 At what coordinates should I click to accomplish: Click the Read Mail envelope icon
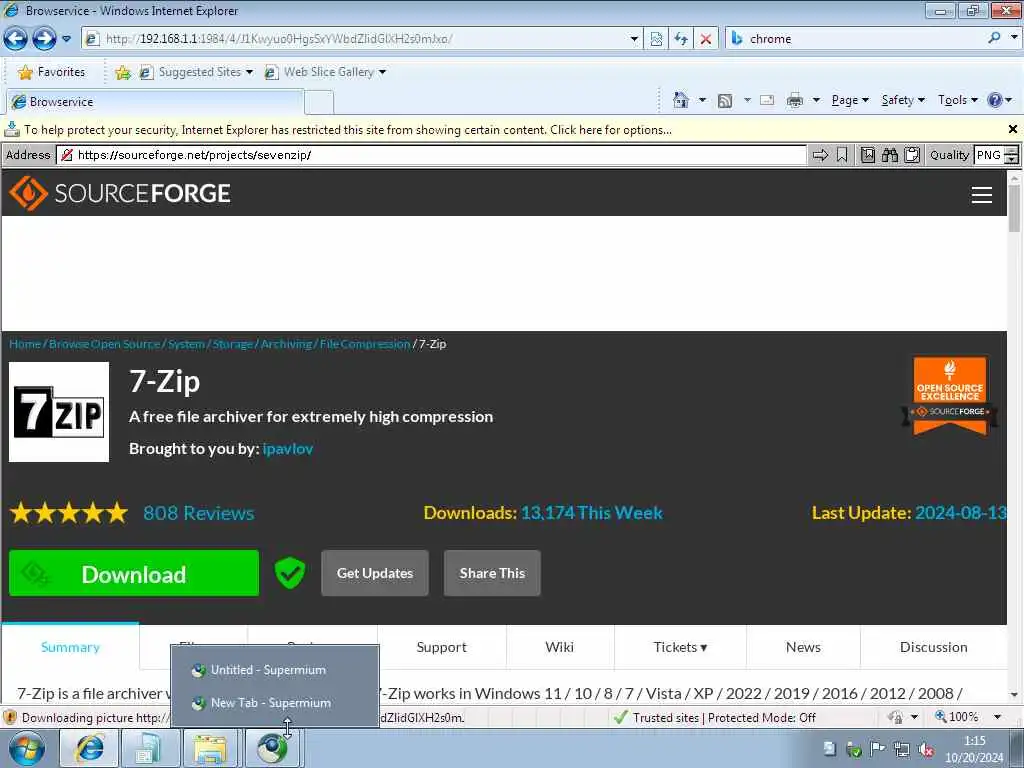pyautogui.click(x=767, y=101)
